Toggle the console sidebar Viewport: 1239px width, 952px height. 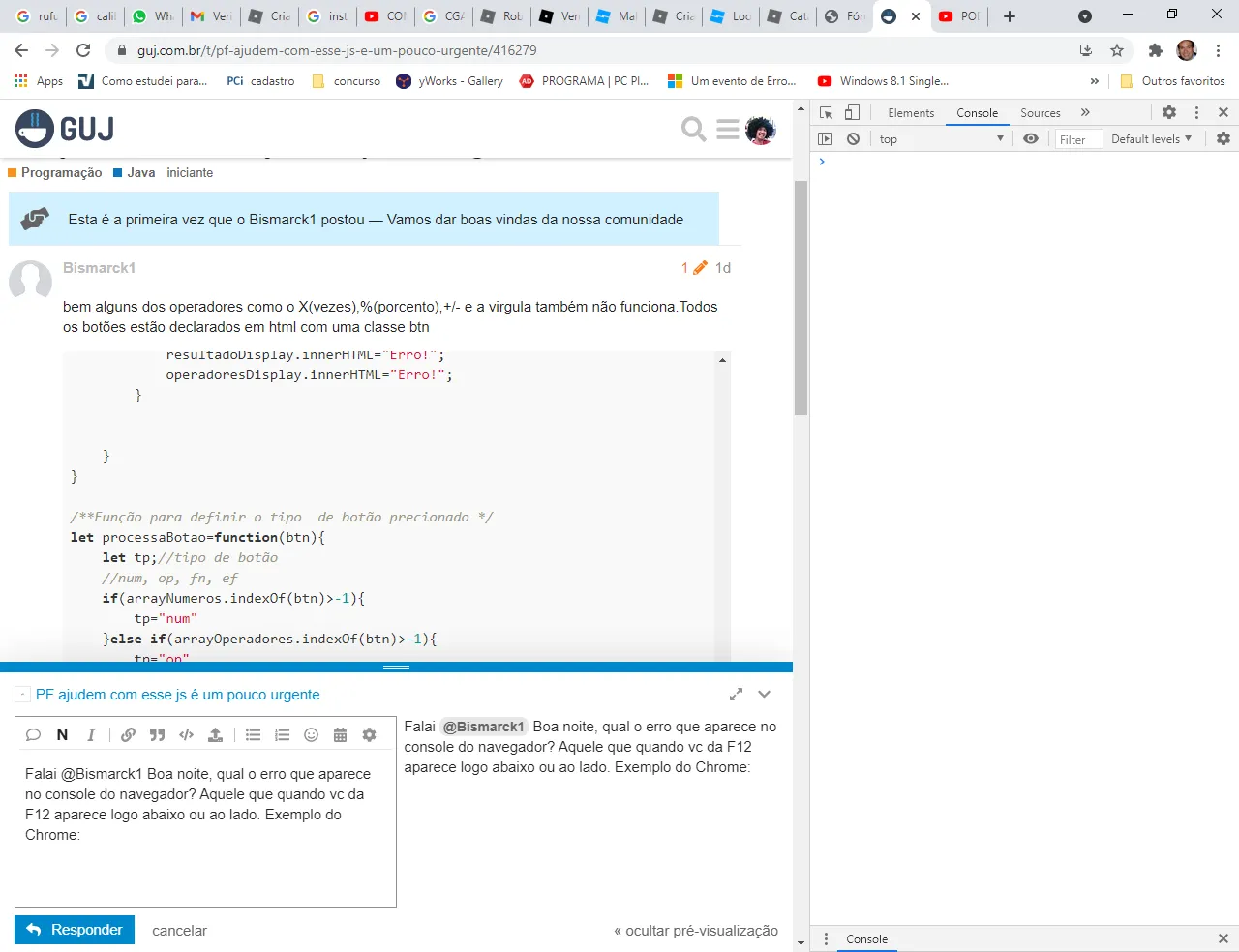[826, 139]
